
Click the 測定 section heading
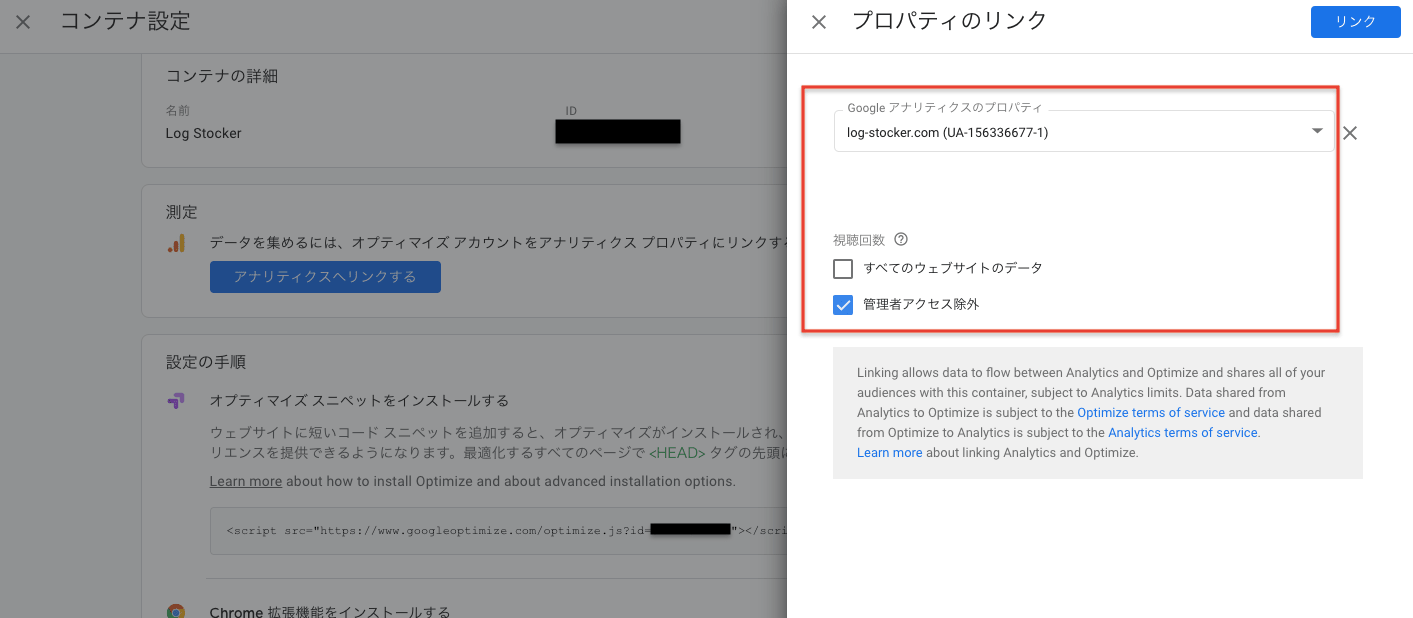[x=182, y=212]
